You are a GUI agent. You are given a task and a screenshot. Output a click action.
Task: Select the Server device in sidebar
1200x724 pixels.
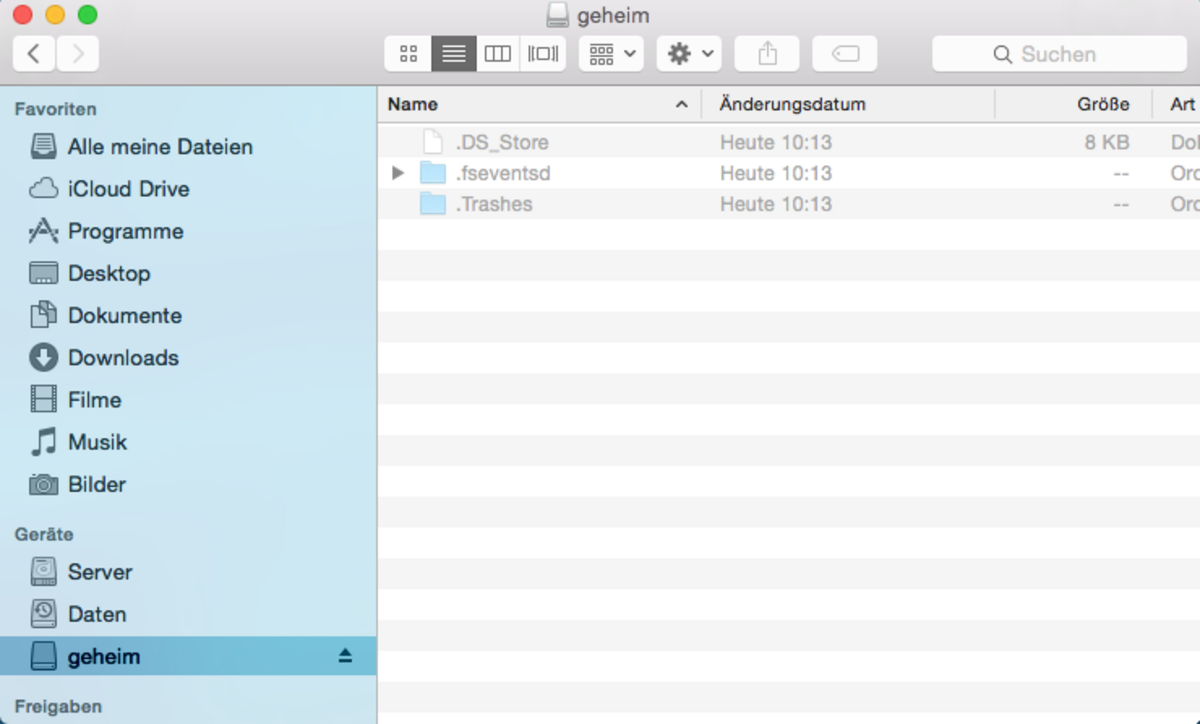click(x=99, y=572)
